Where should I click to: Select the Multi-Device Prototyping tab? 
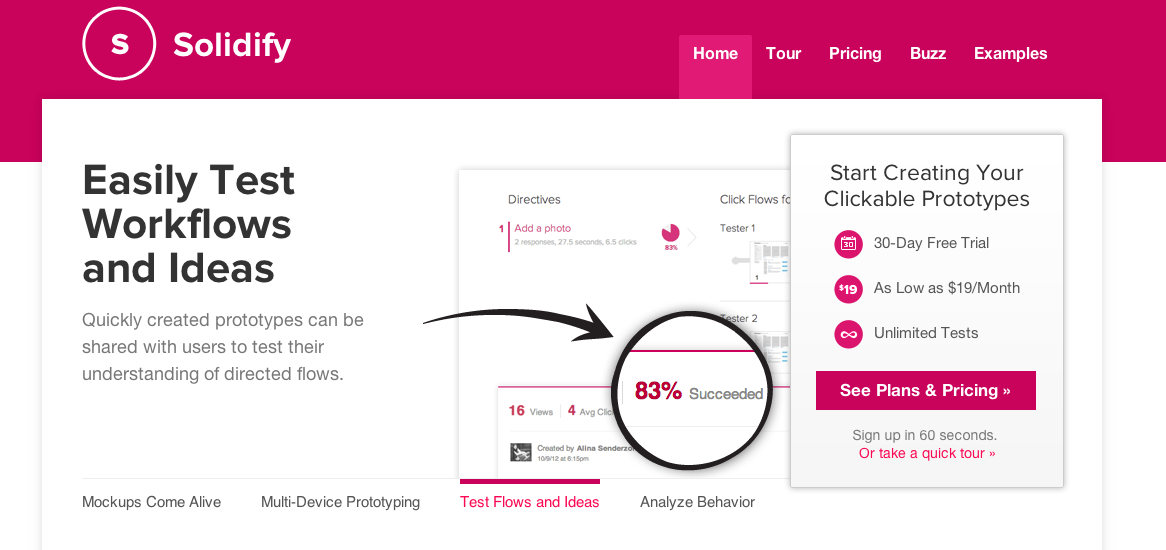[340, 502]
